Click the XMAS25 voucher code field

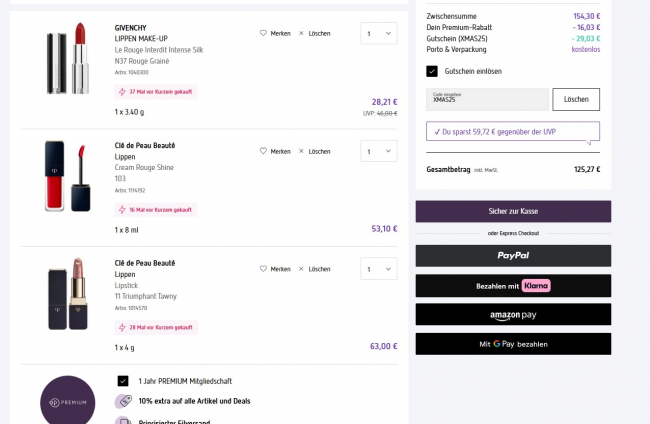[487, 99]
